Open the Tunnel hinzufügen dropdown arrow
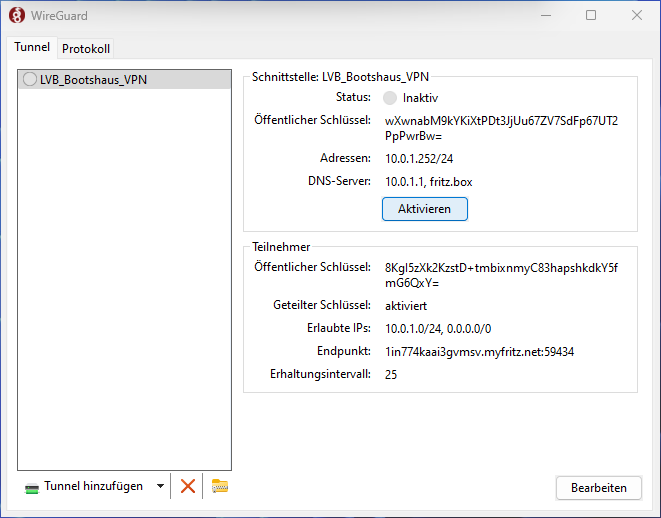 (160, 486)
